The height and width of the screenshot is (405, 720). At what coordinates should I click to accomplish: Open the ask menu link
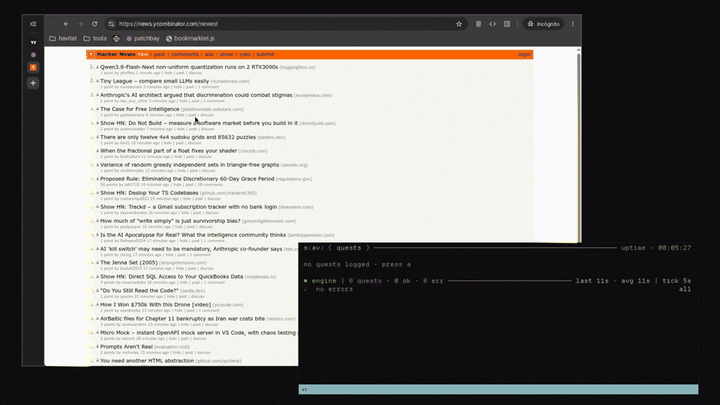(209, 54)
